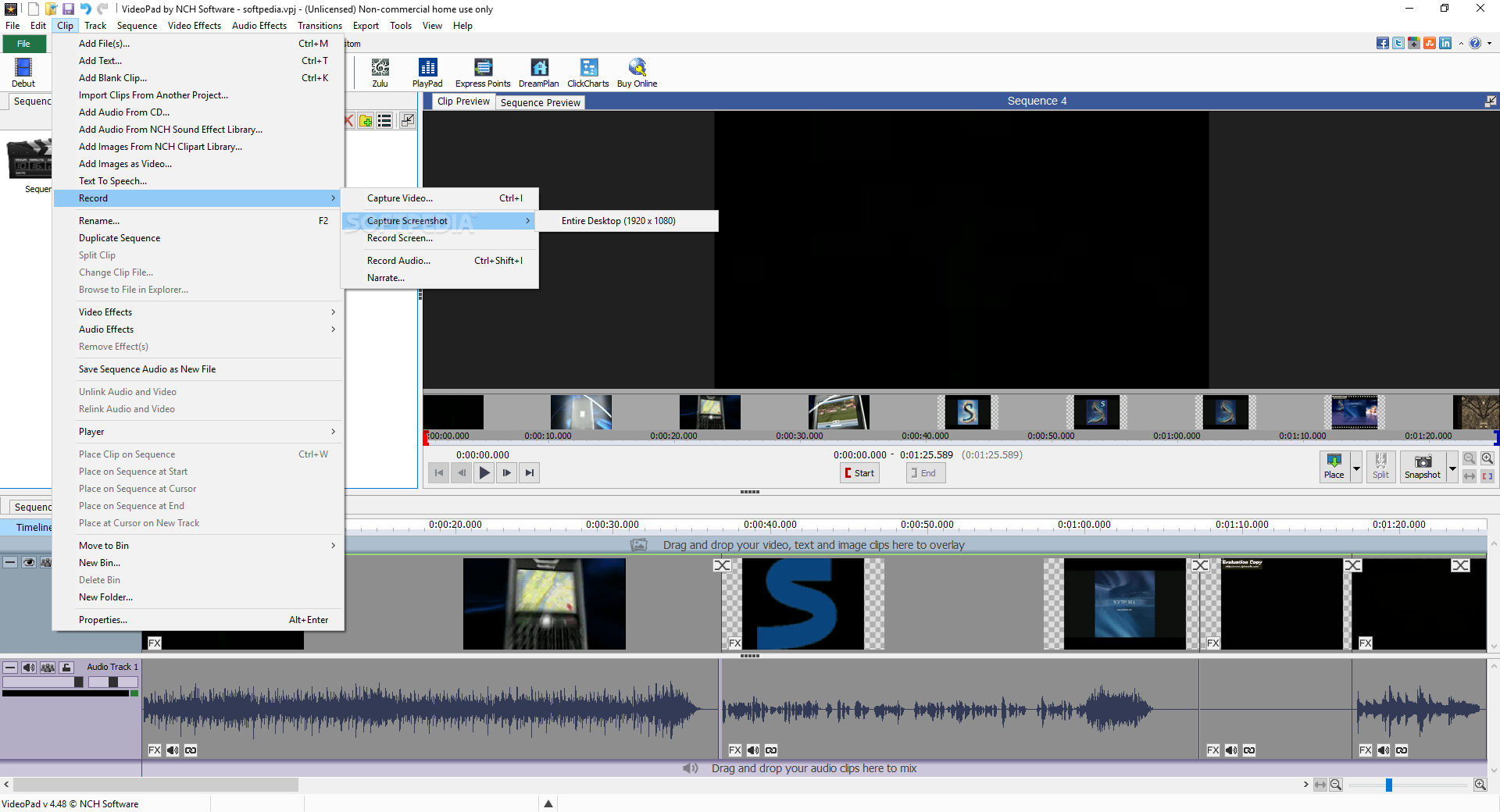The width and height of the screenshot is (1500, 812).
Task: Select Capture Video... from Record submenu
Action: (x=440, y=198)
